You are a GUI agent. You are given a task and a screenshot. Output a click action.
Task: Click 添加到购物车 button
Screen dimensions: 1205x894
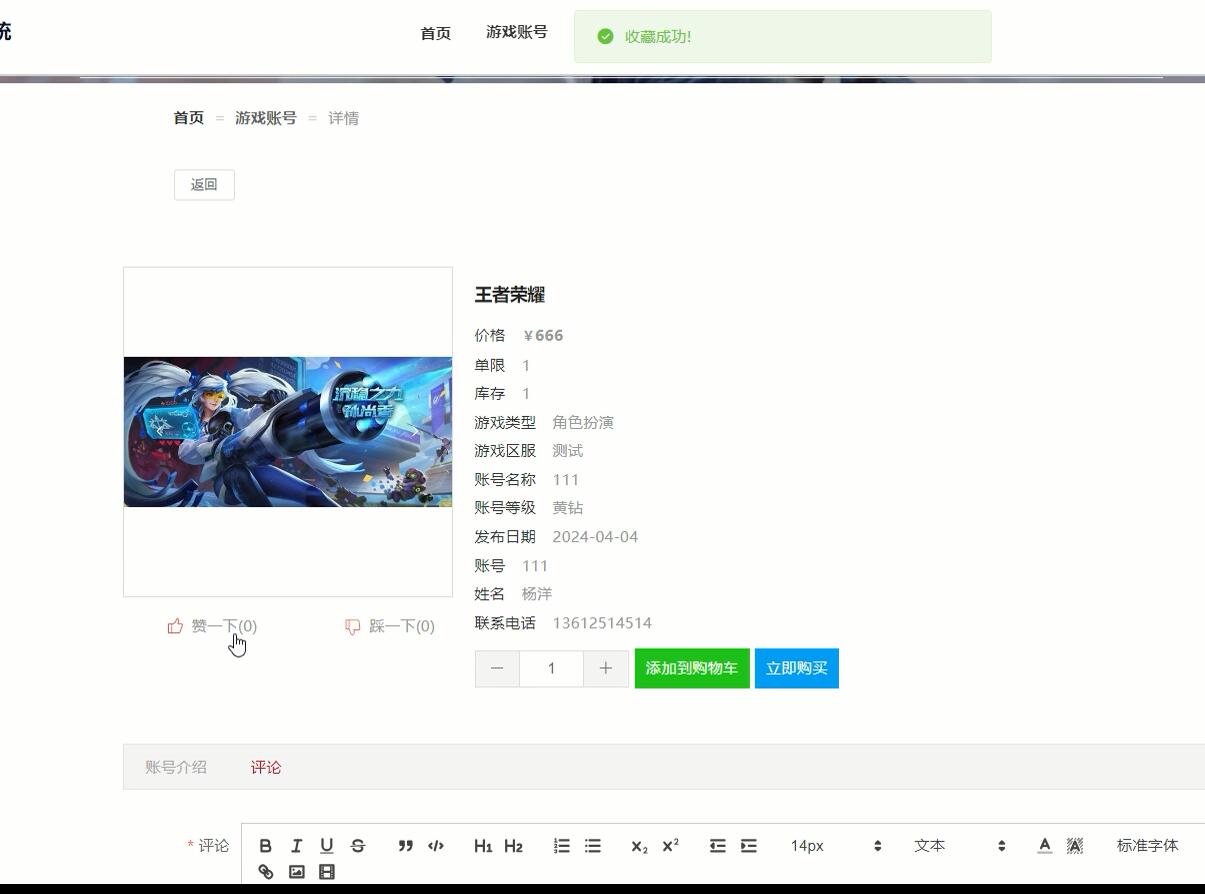[x=692, y=668]
